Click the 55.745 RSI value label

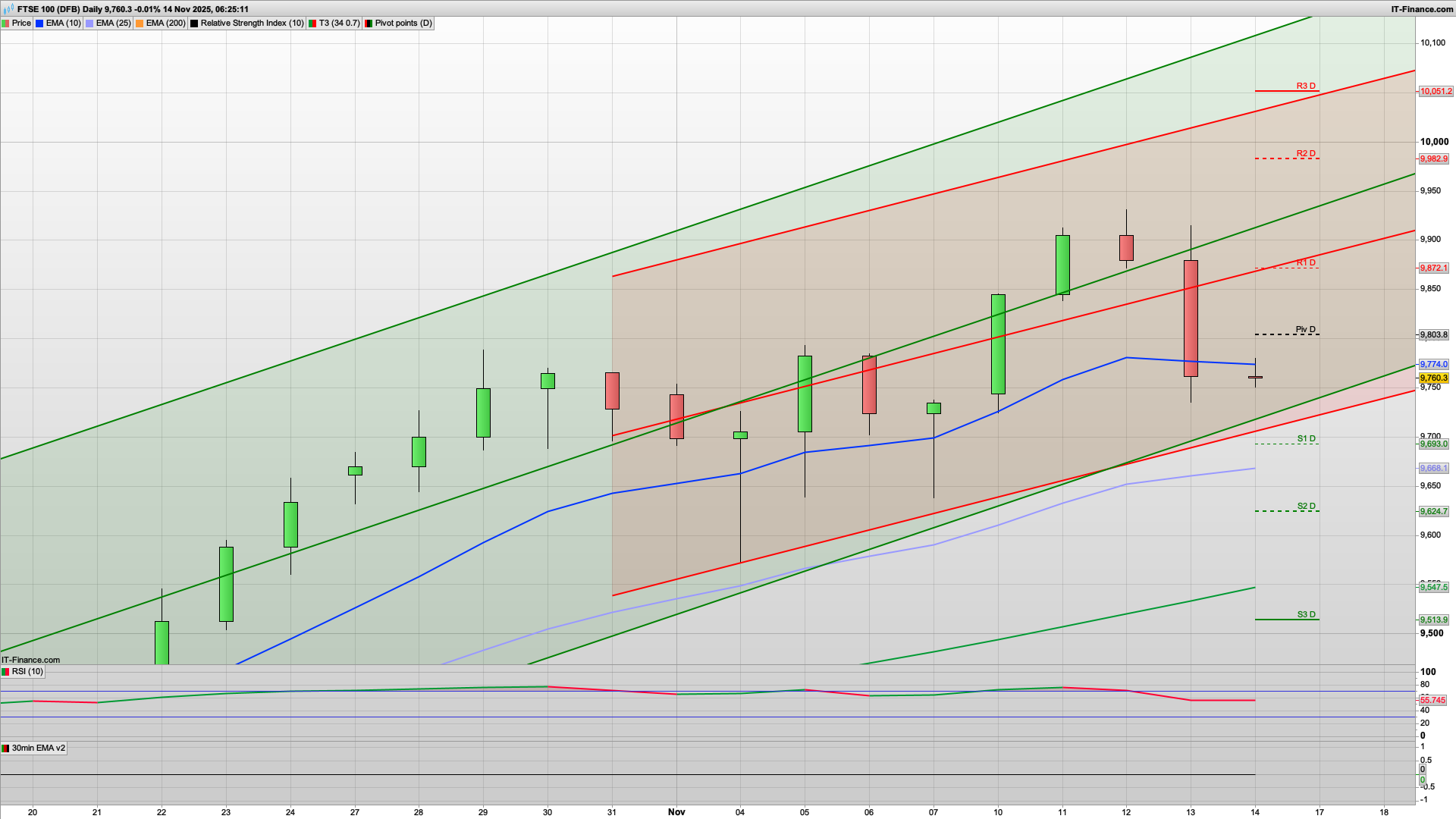point(1433,701)
